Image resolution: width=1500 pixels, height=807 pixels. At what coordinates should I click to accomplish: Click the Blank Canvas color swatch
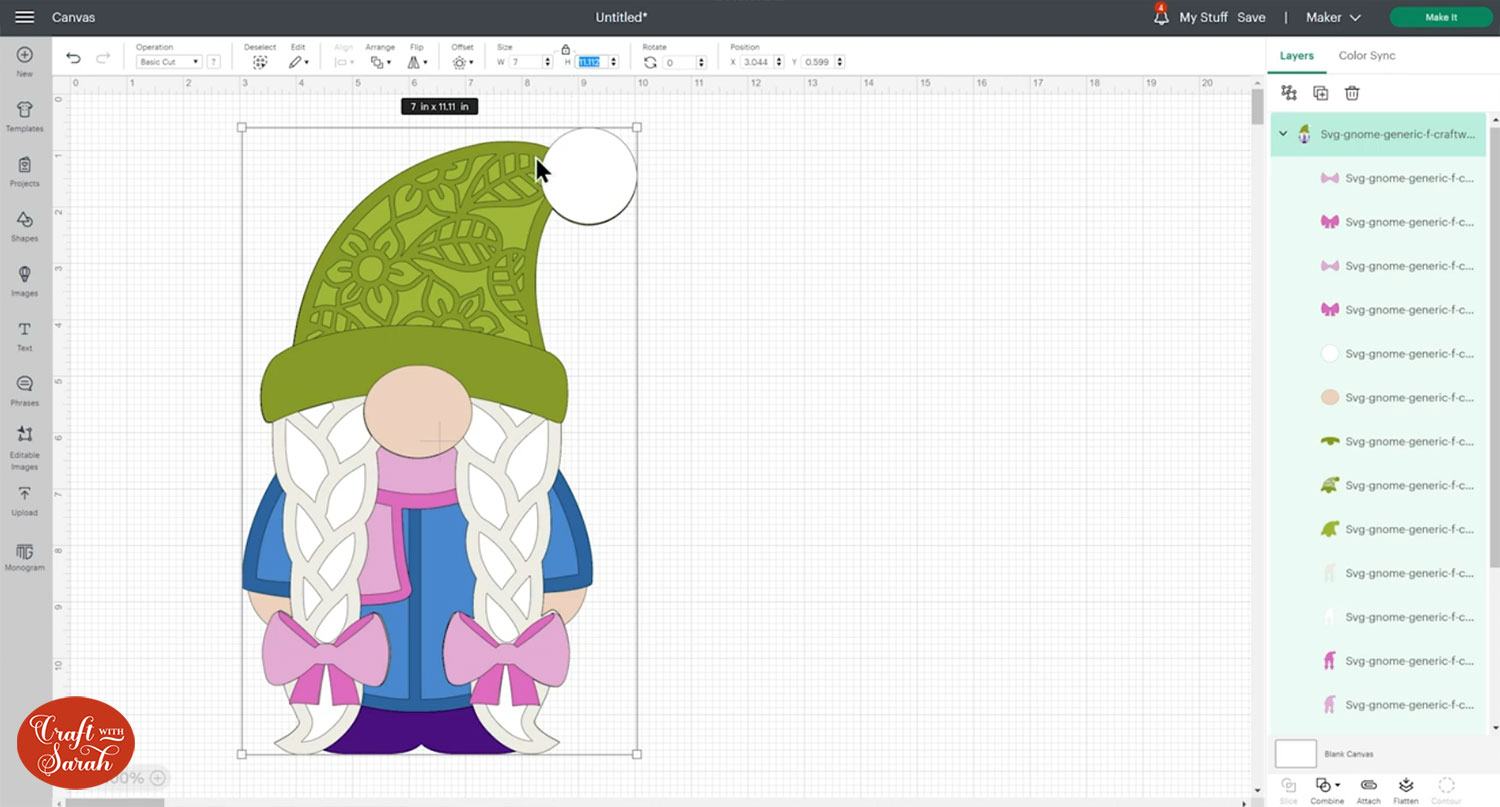1295,754
